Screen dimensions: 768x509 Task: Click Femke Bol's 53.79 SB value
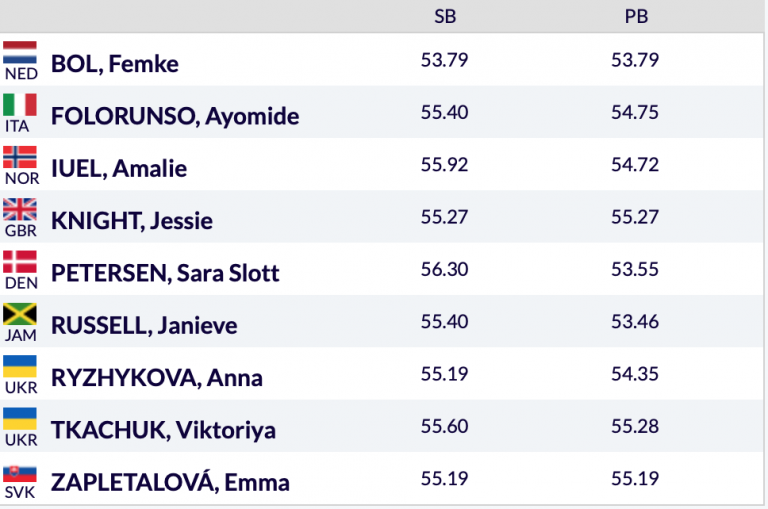tap(444, 60)
